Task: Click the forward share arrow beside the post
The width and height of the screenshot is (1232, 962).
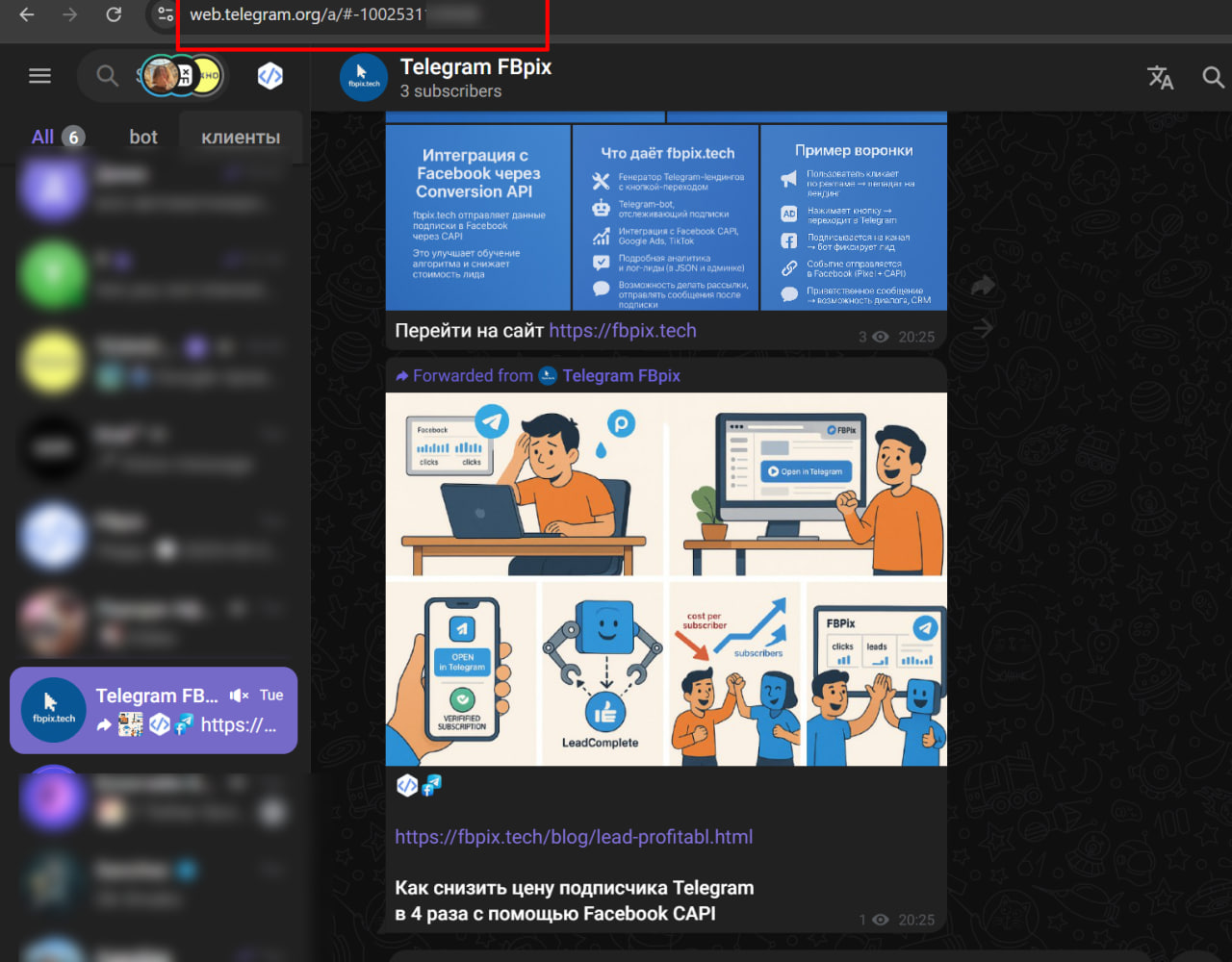Action: click(983, 286)
